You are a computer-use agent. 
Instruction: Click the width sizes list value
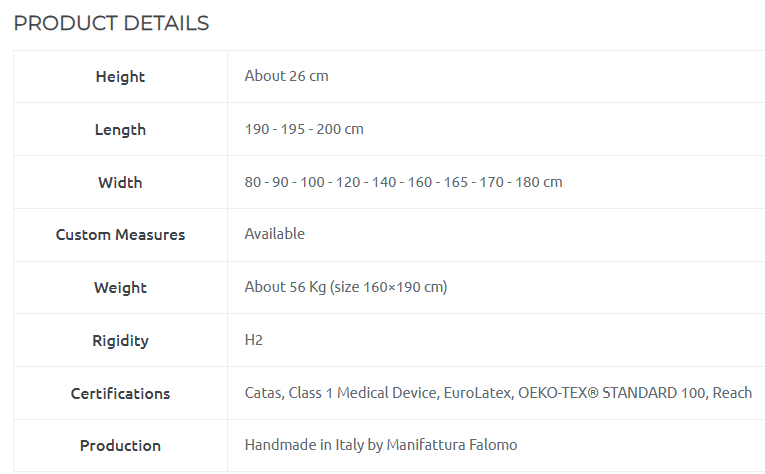403,182
